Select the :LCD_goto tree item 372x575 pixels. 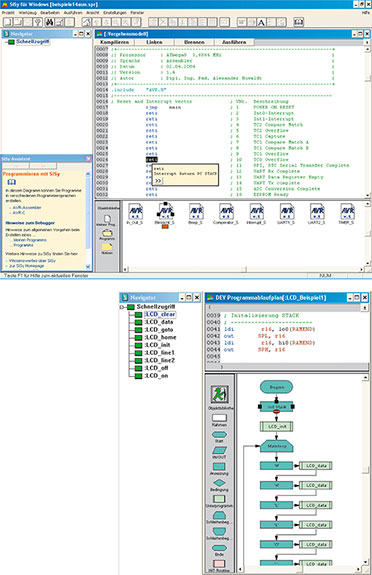point(158,330)
